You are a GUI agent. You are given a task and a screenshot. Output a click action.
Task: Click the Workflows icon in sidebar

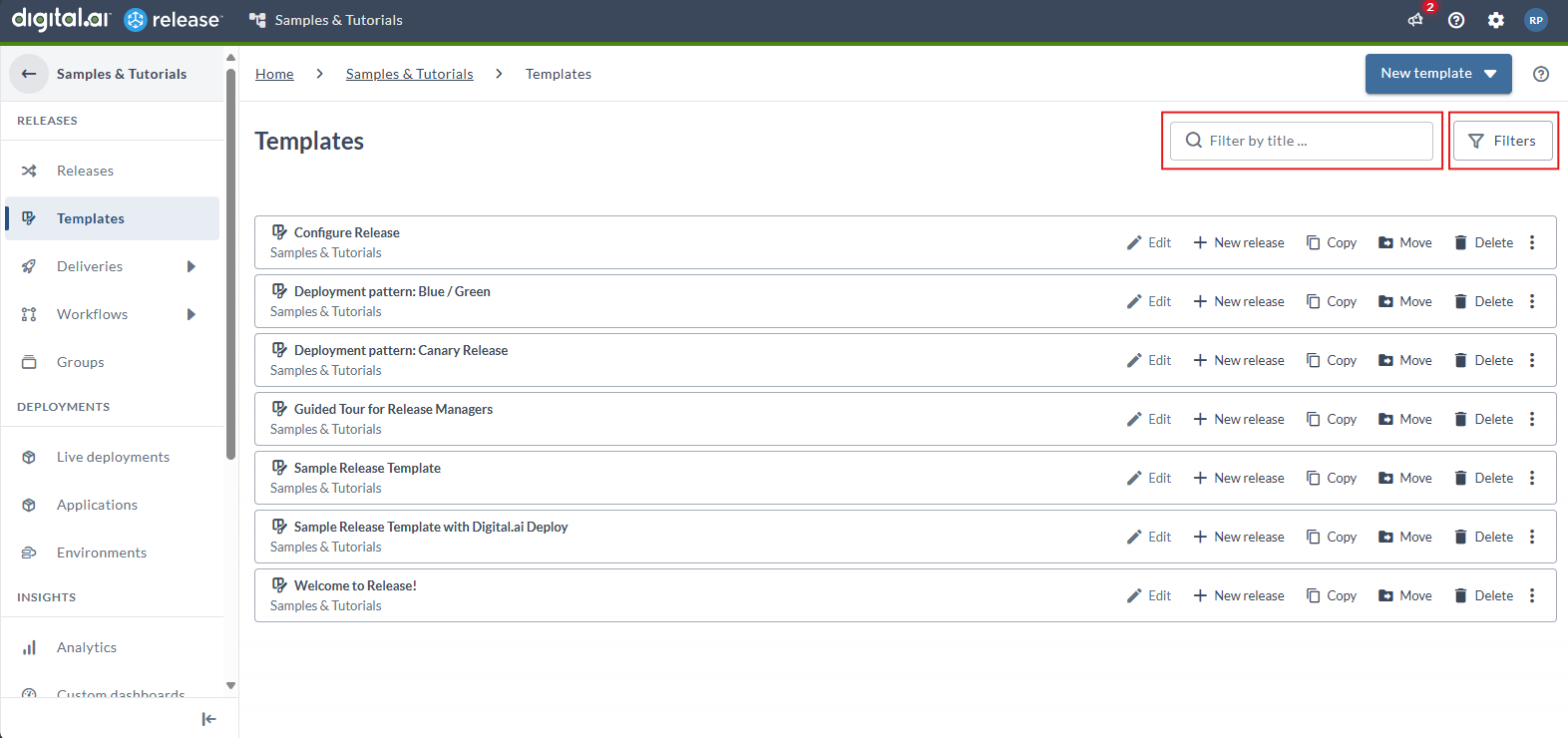tap(29, 314)
